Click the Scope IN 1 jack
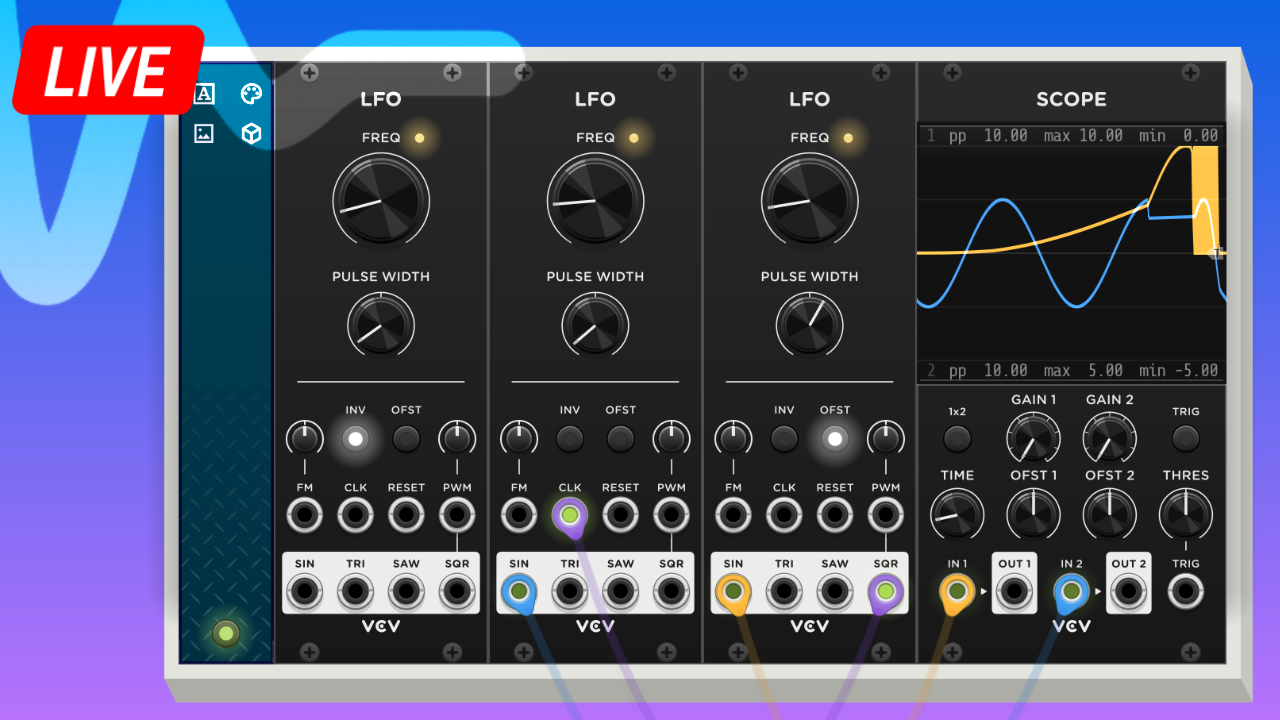This screenshot has width=1280, height=720. point(957,592)
